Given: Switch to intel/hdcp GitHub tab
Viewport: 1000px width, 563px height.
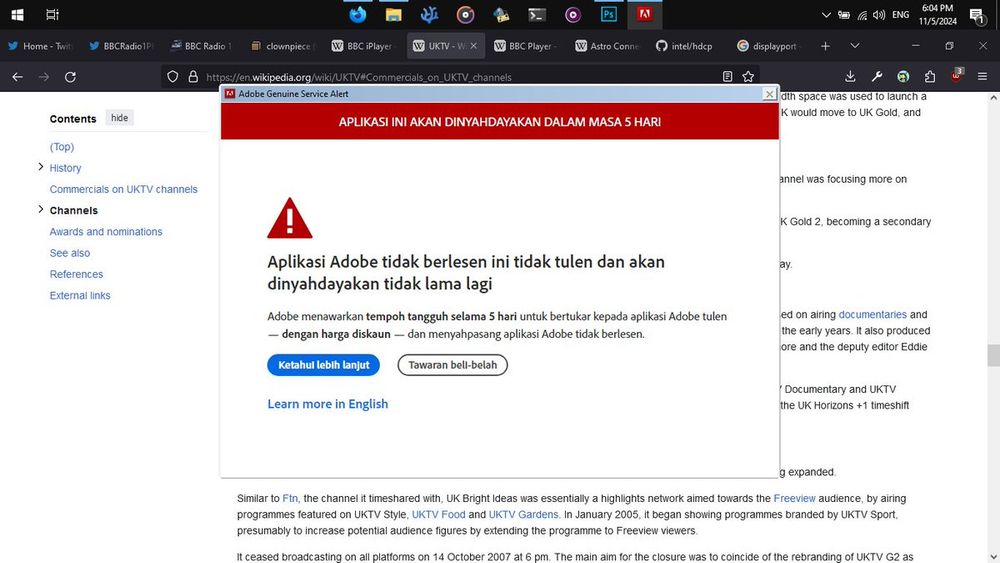Looking at the screenshot, I should click(688, 46).
